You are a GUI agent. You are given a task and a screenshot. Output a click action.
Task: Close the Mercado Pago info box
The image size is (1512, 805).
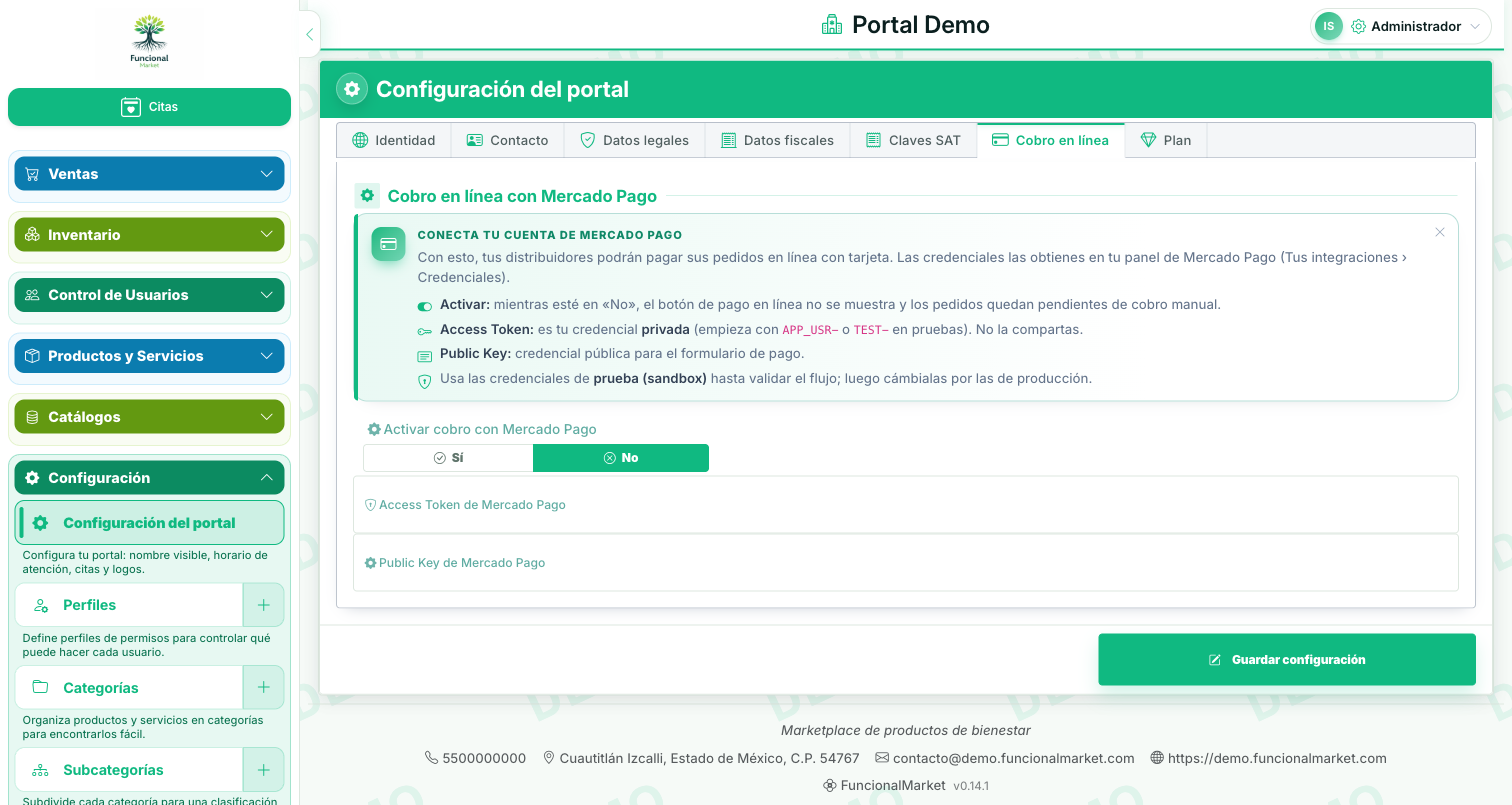pyautogui.click(x=1440, y=232)
